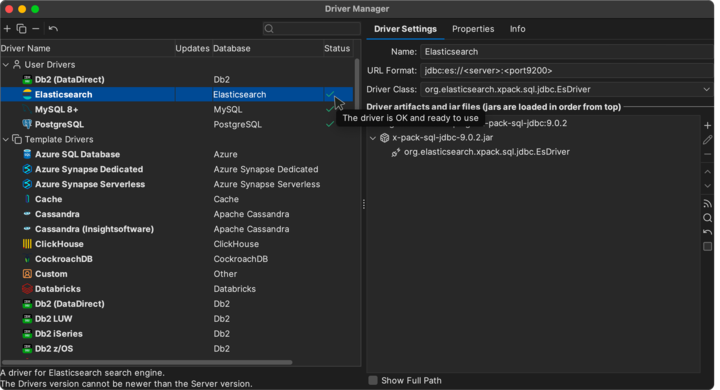This screenshot has height=390, width=720.
Task: Click the feed signal icon in artifact toolbar
Action: [x=707, y=203]
